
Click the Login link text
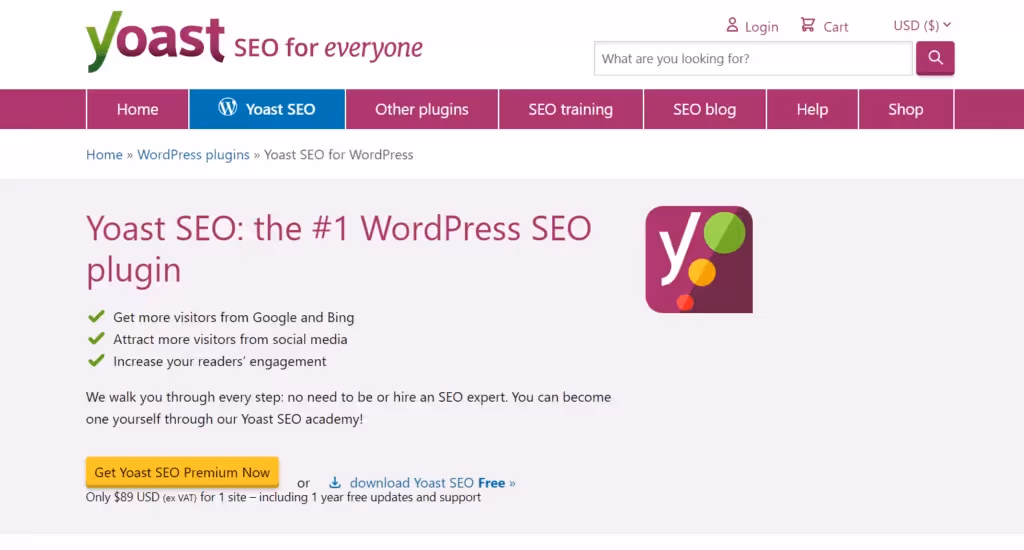coord(761,27)
